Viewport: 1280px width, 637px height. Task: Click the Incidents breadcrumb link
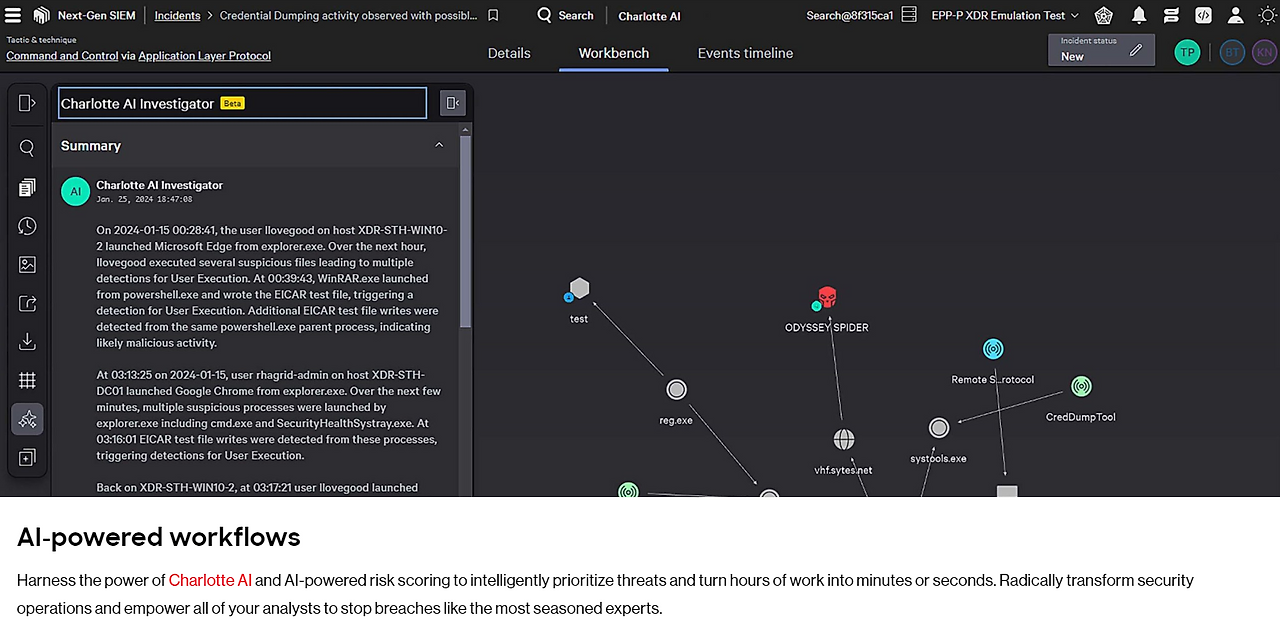177,15
